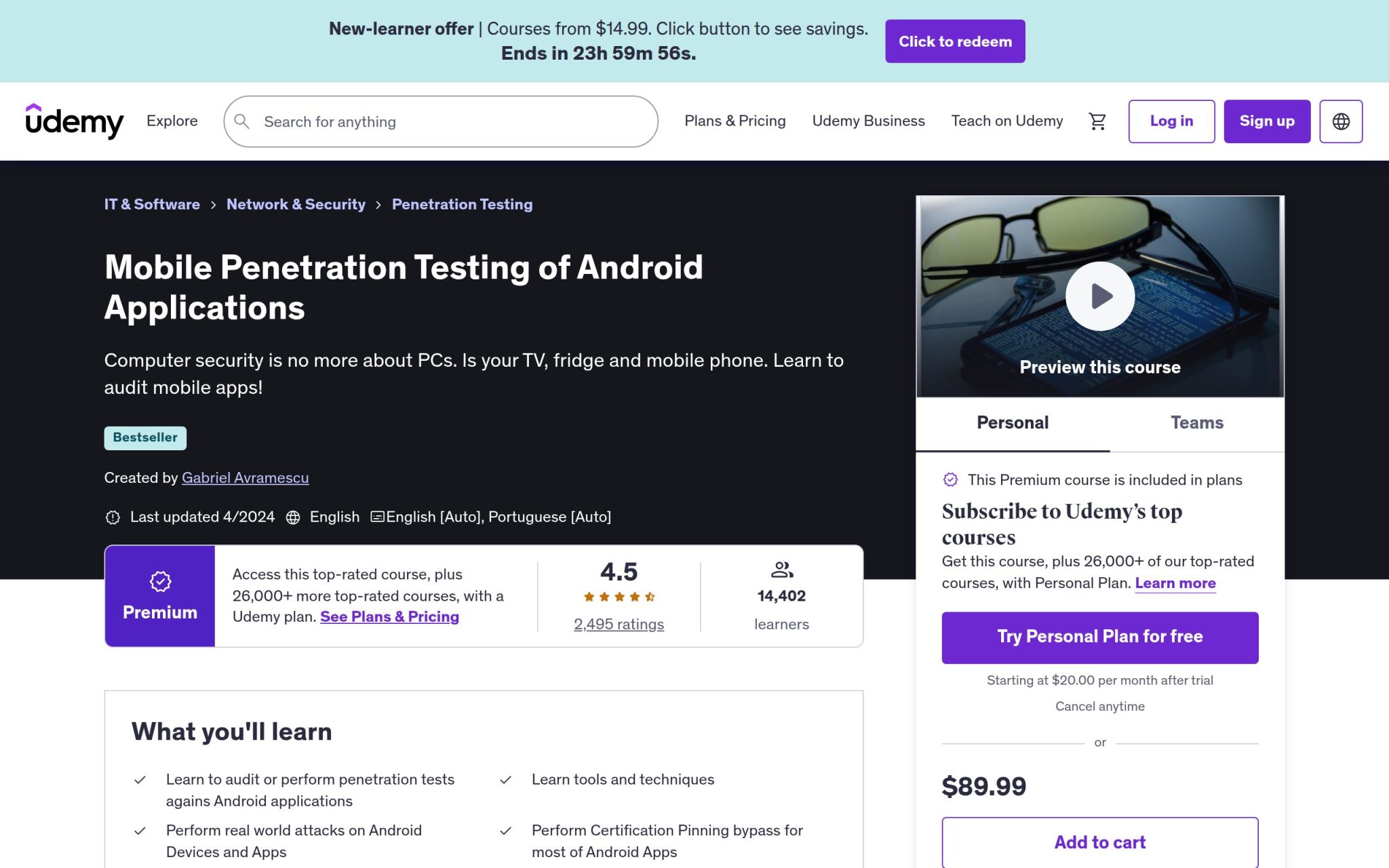
Task: Click the 'Last updated 4/2024' text
Action: 202,517
